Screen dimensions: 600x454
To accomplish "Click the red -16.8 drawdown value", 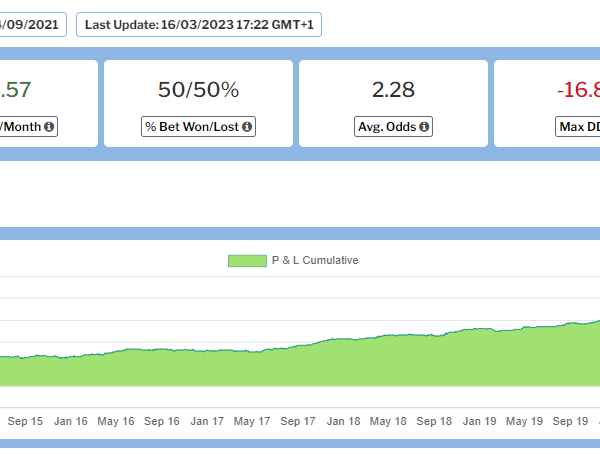I will click(578, 90).
